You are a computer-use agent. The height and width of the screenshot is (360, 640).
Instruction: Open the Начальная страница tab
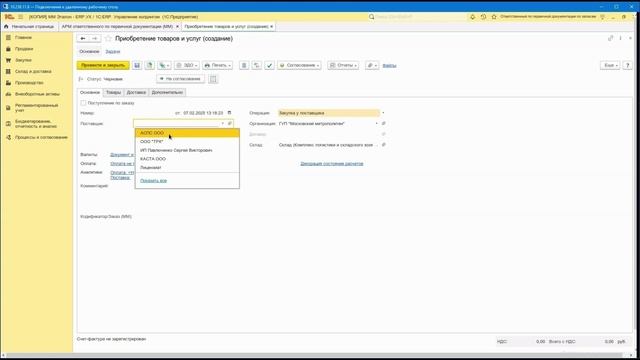tap(29, 26)
